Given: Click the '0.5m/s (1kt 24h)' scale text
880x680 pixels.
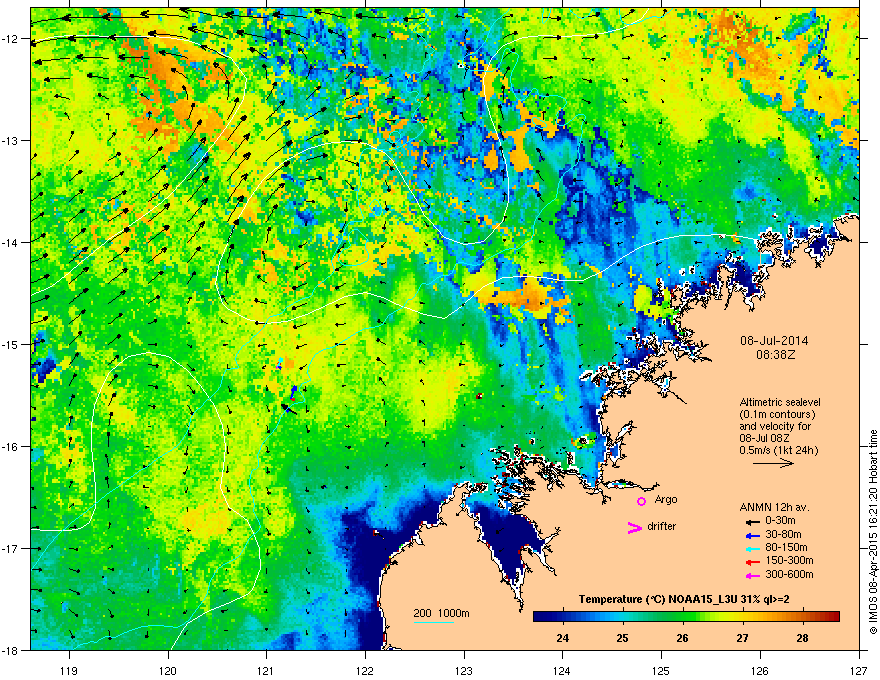Looking at the screenshot, I should pos(778,450).
